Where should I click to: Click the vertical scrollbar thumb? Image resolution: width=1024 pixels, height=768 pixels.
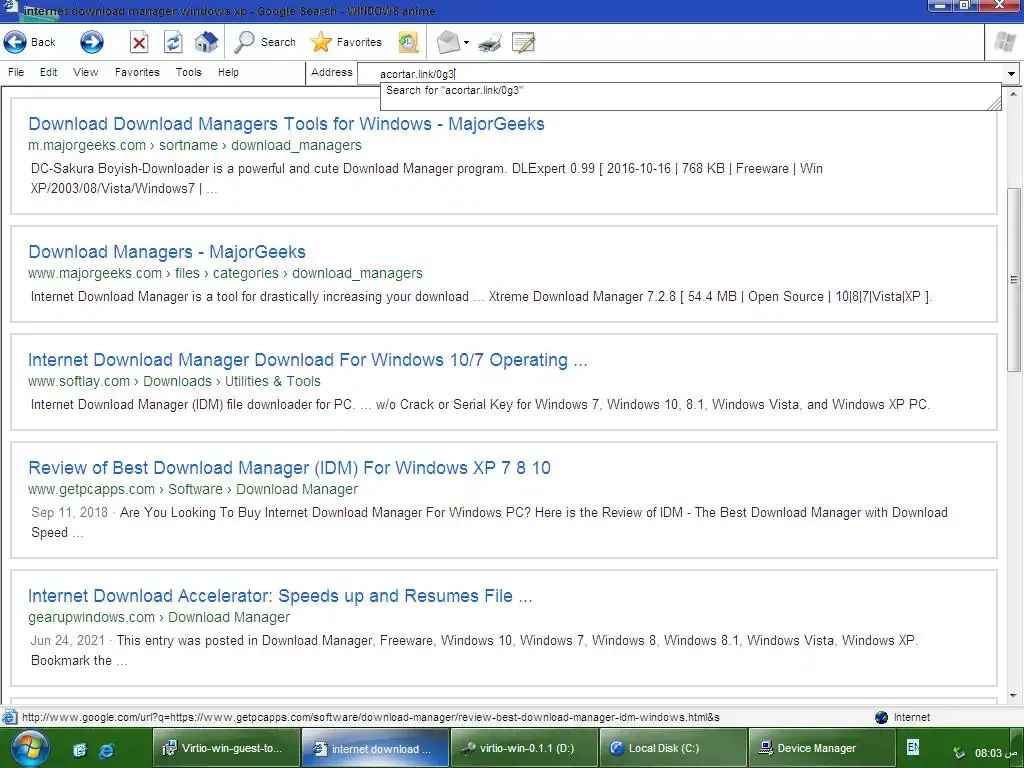point(1014,280)
